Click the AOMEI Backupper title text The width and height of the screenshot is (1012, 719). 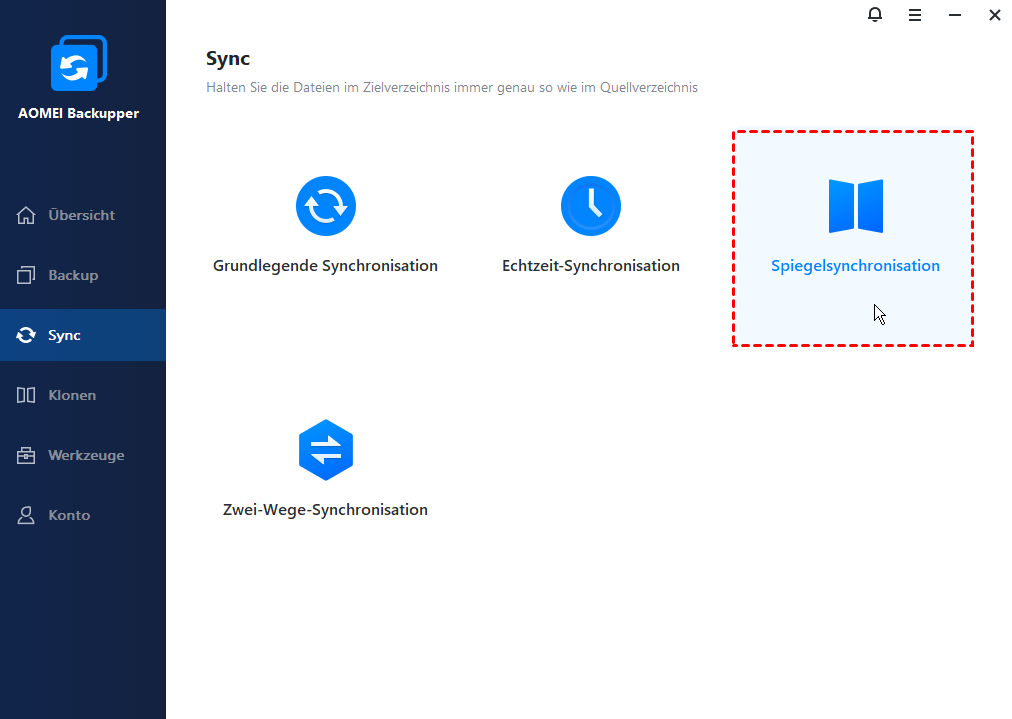(x=78, y=113)
